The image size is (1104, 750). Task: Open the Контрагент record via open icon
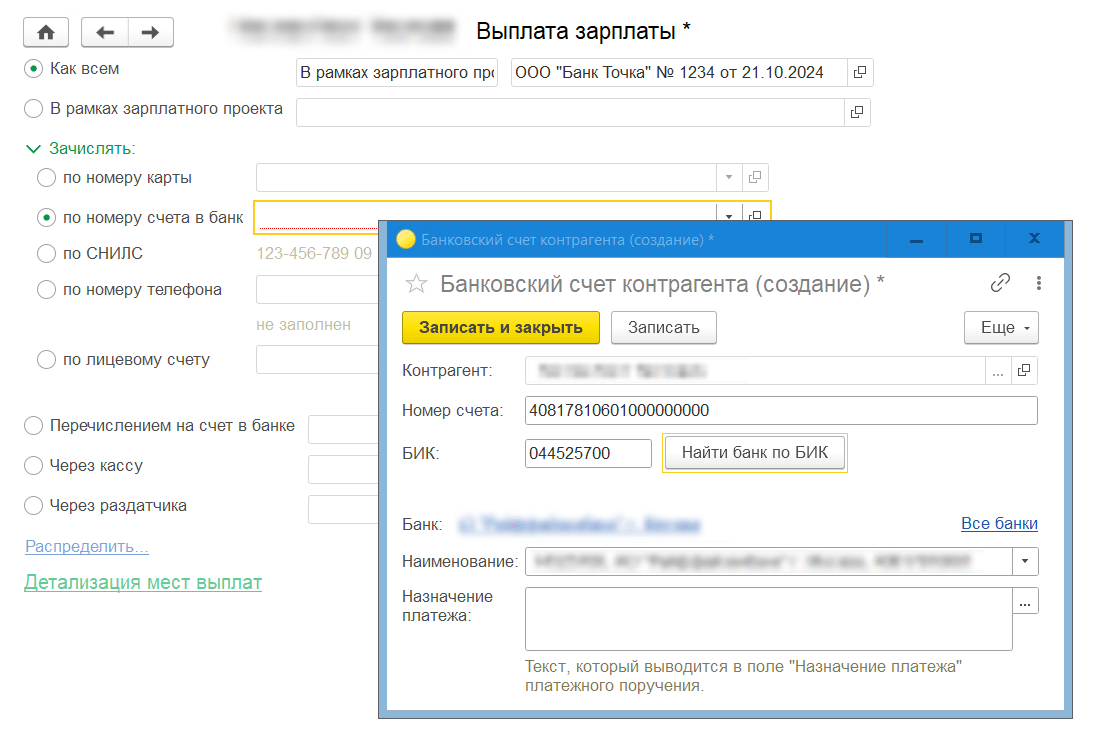(x=1023, y=371)
